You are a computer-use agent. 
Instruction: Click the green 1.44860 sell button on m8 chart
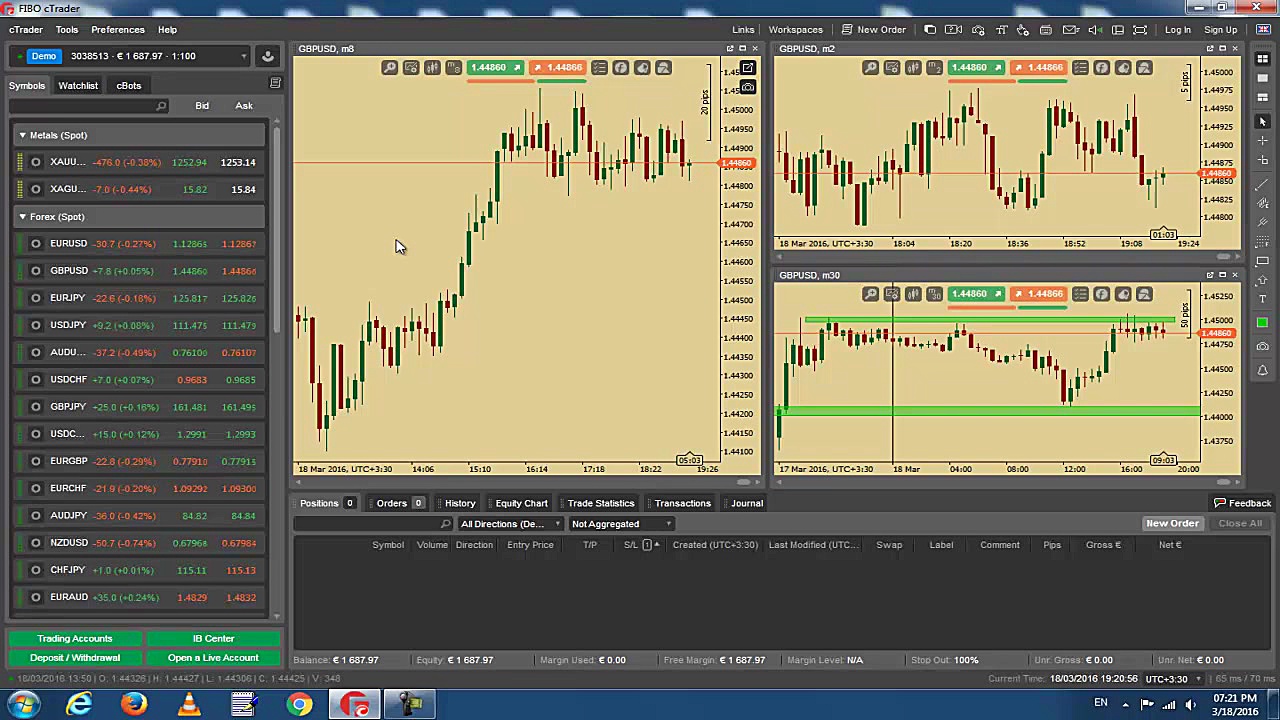(496, 68)
